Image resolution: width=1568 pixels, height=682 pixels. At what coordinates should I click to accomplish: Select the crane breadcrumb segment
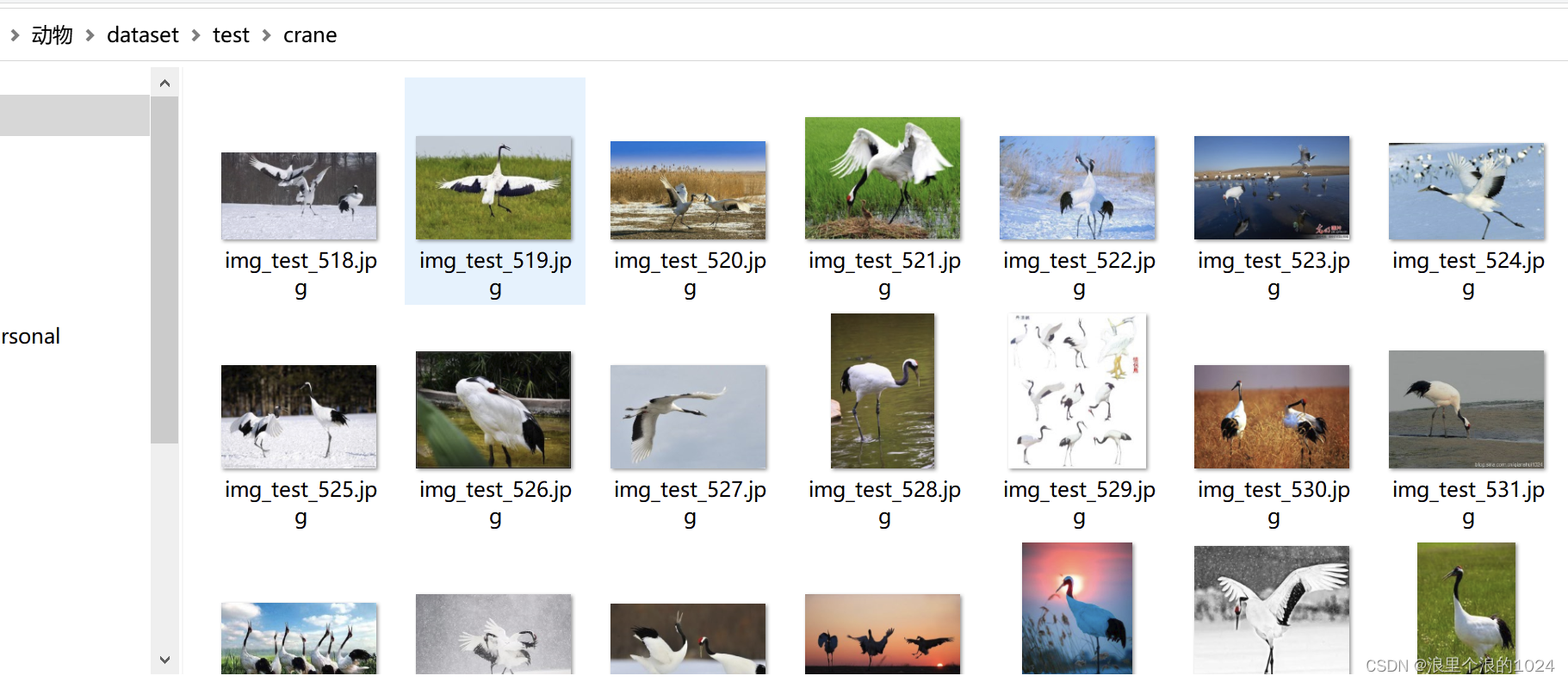tap(310, 35)
